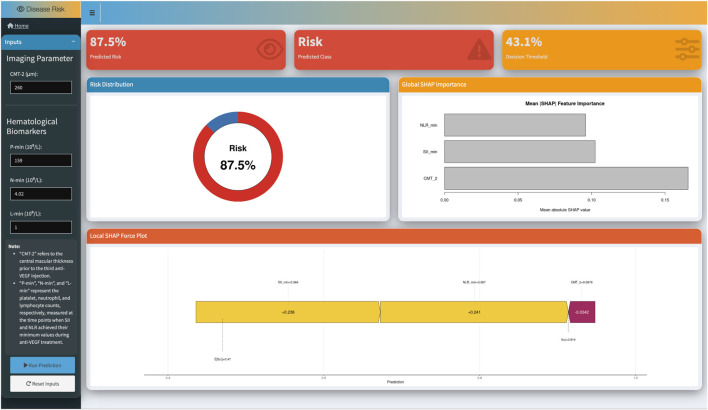Click the warning triangle icon in Risk card
Image resolution: width=708 pixels, height=410 pixels.
click(479, 49)
